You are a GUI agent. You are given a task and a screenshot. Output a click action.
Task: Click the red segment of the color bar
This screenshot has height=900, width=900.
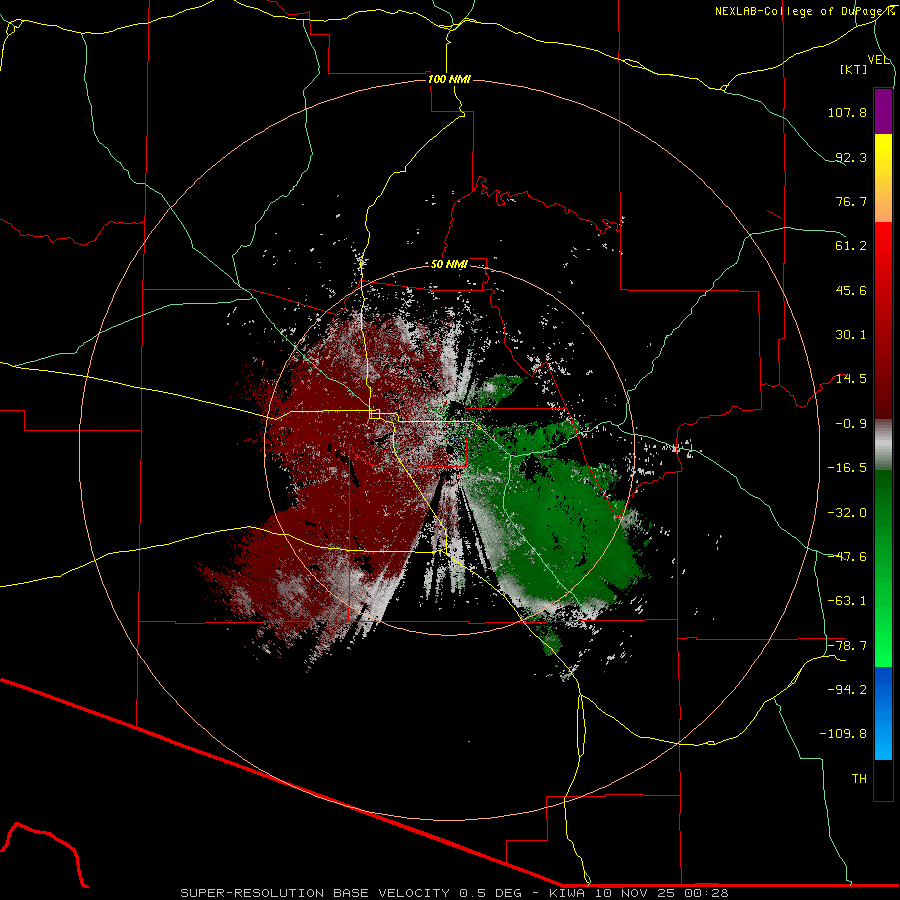(883, 320)
